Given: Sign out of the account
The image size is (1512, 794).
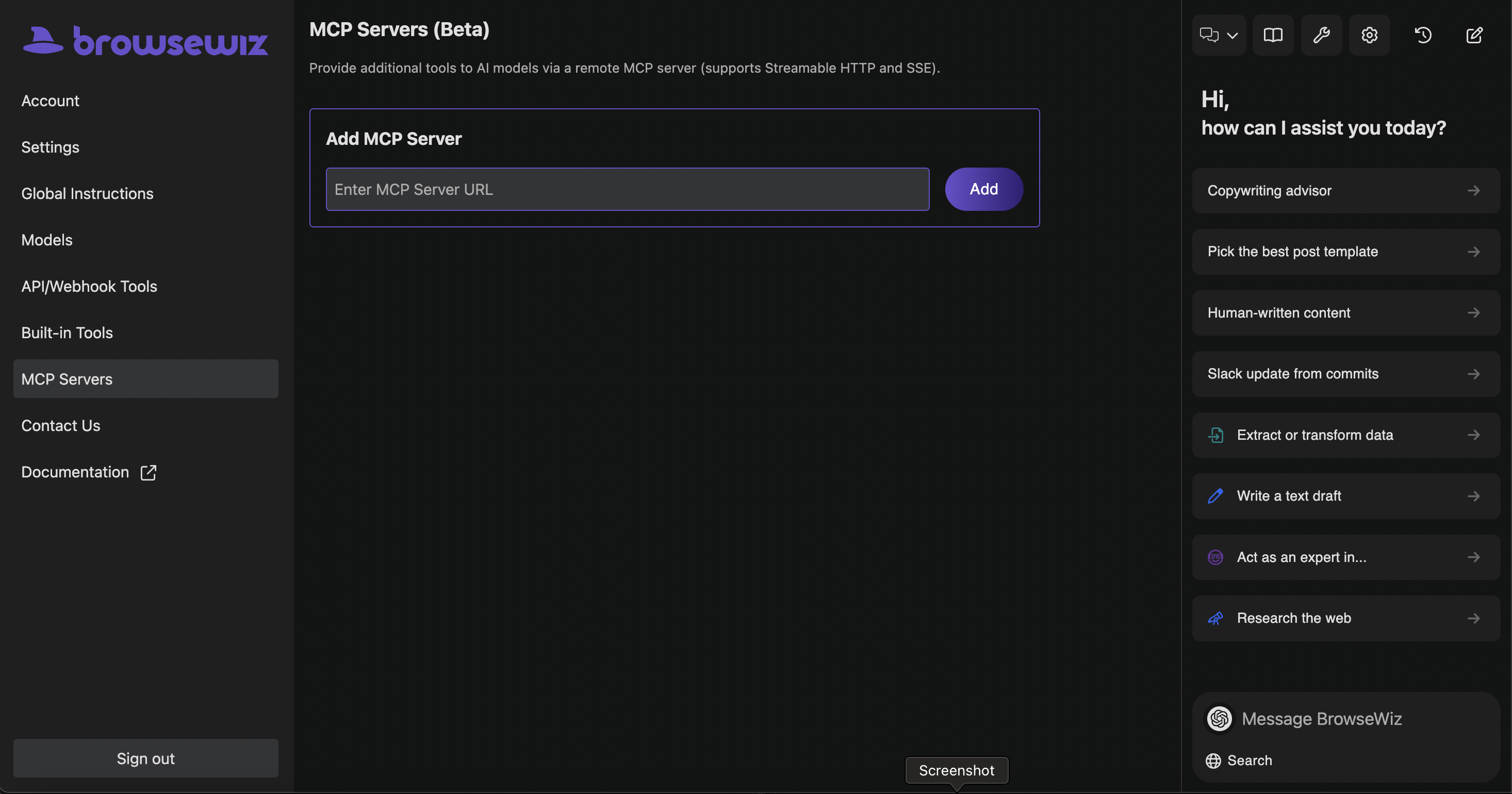Looking at the screenshot, I should 145,758.
